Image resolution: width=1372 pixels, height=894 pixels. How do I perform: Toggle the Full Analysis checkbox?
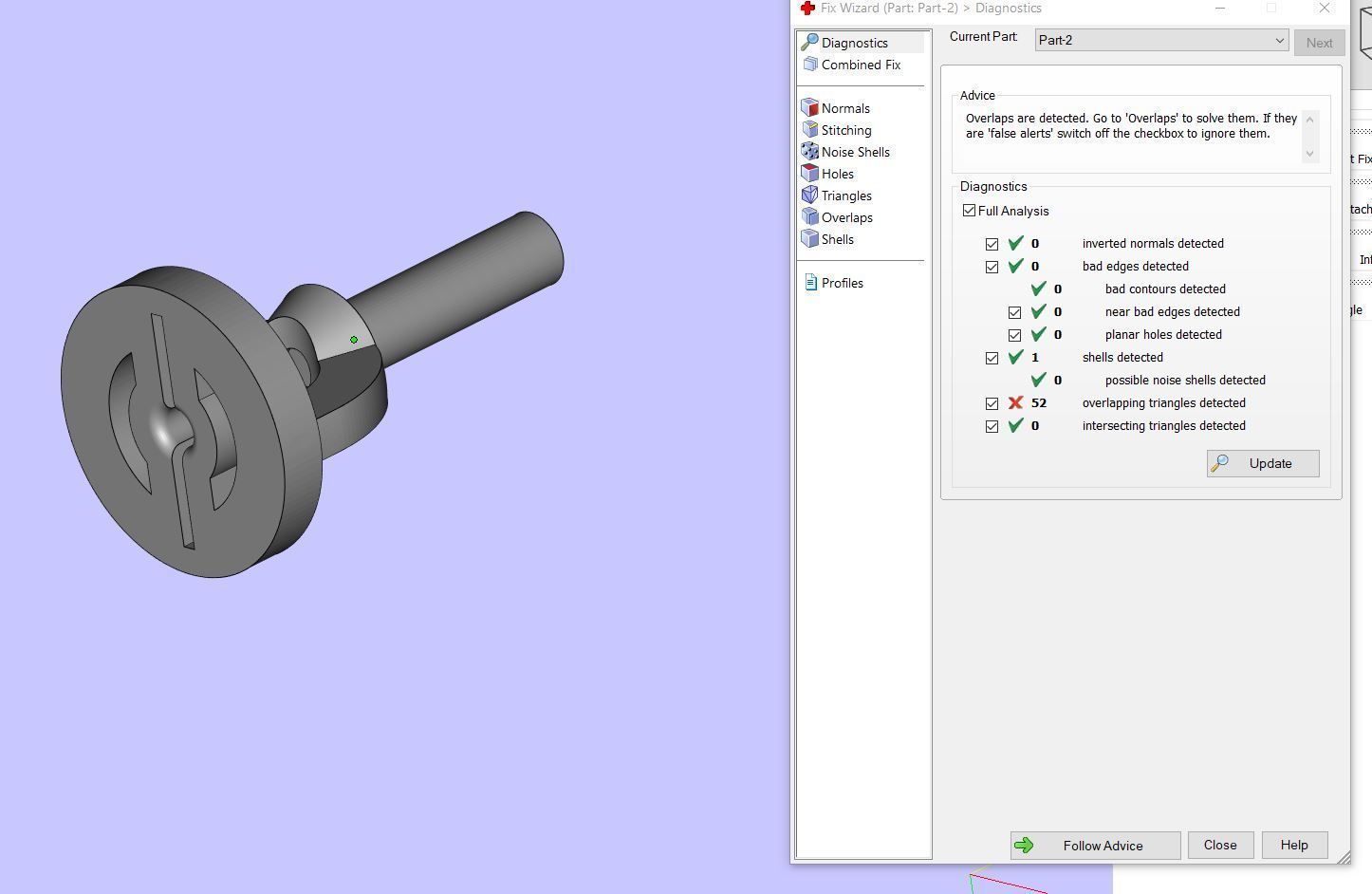(x=969, y=211)
